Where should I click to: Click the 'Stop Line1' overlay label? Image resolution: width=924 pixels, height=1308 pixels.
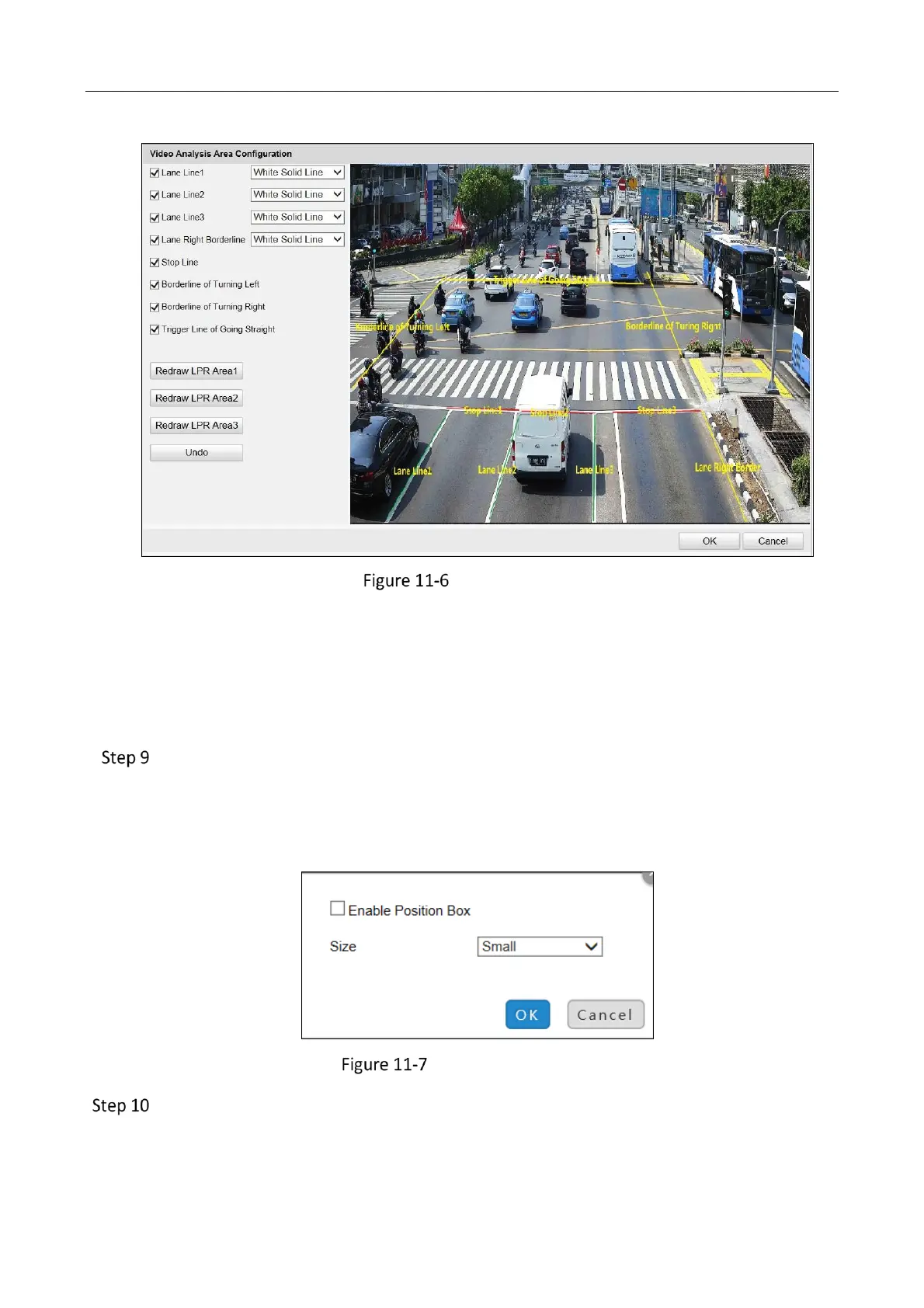pyautogui.click(x=483, y=411)
